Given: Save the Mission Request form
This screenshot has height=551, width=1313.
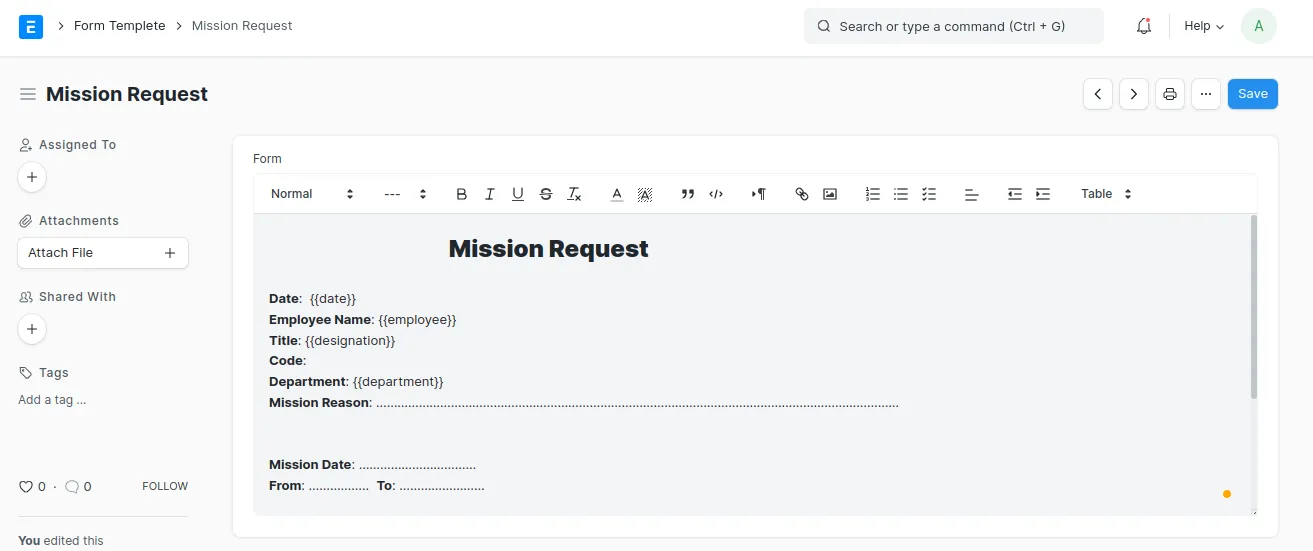Looking at the screenshot, I should 1253,94.
